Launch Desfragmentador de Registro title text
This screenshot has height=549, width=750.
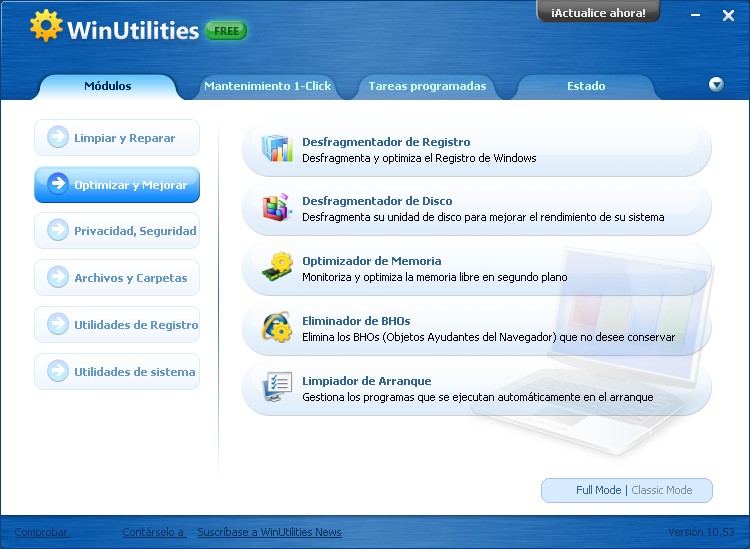386,142
